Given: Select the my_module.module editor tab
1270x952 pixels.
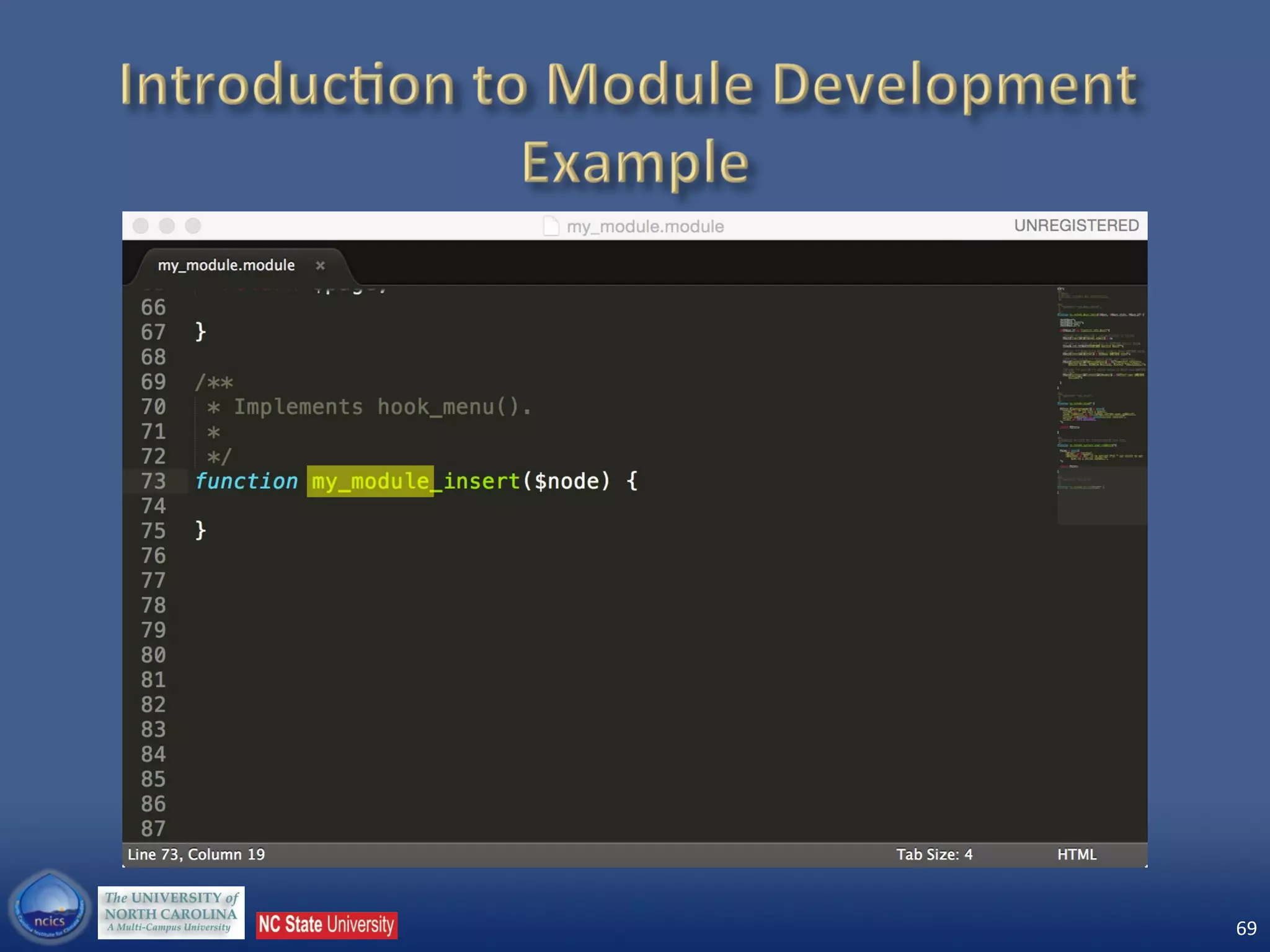Looking at the screenshot, I should pos(226,266).
